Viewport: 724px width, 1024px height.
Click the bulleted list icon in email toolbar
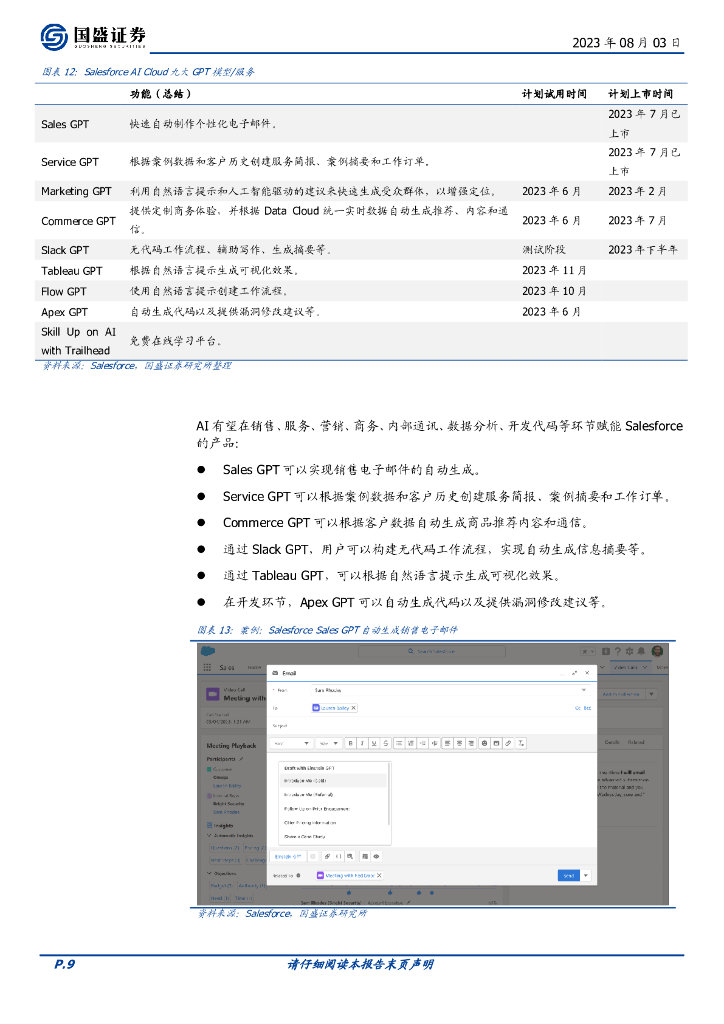tap(400, 743)
